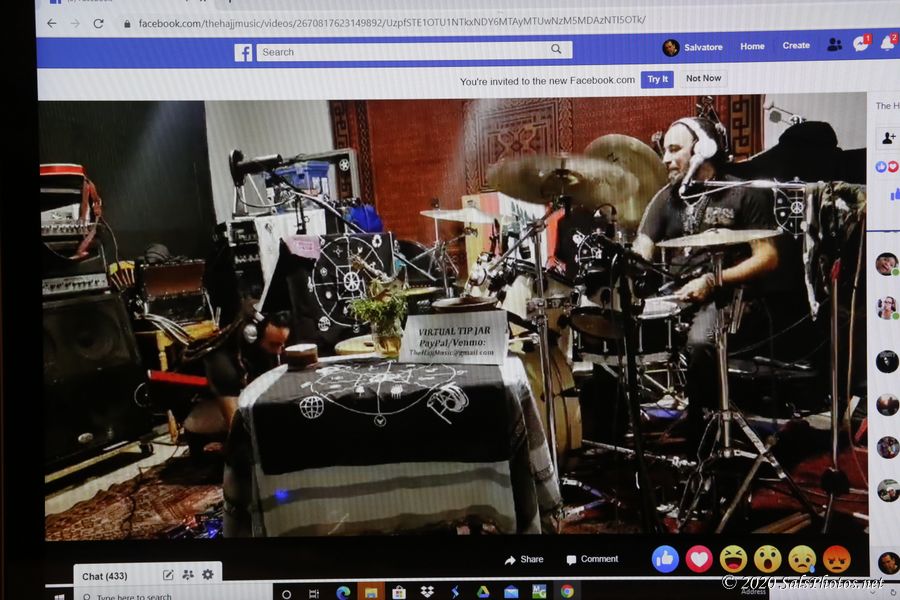Choose the Wow reaction emoji
Screen dimensions: 900x600
(767, 558)
